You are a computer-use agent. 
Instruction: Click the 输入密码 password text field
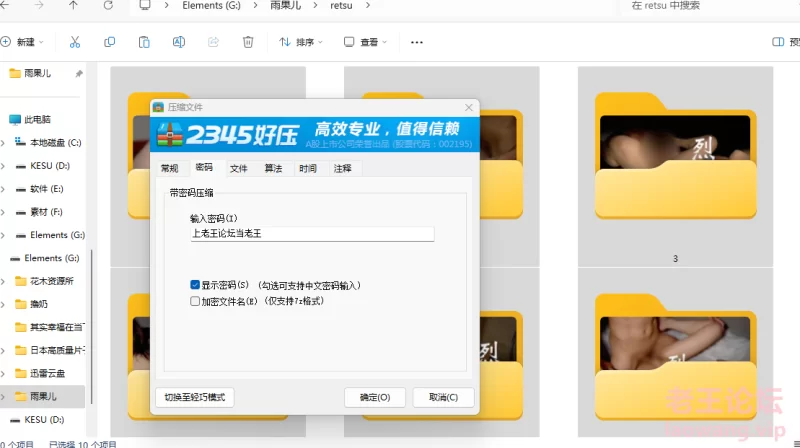tap(312, 234)
